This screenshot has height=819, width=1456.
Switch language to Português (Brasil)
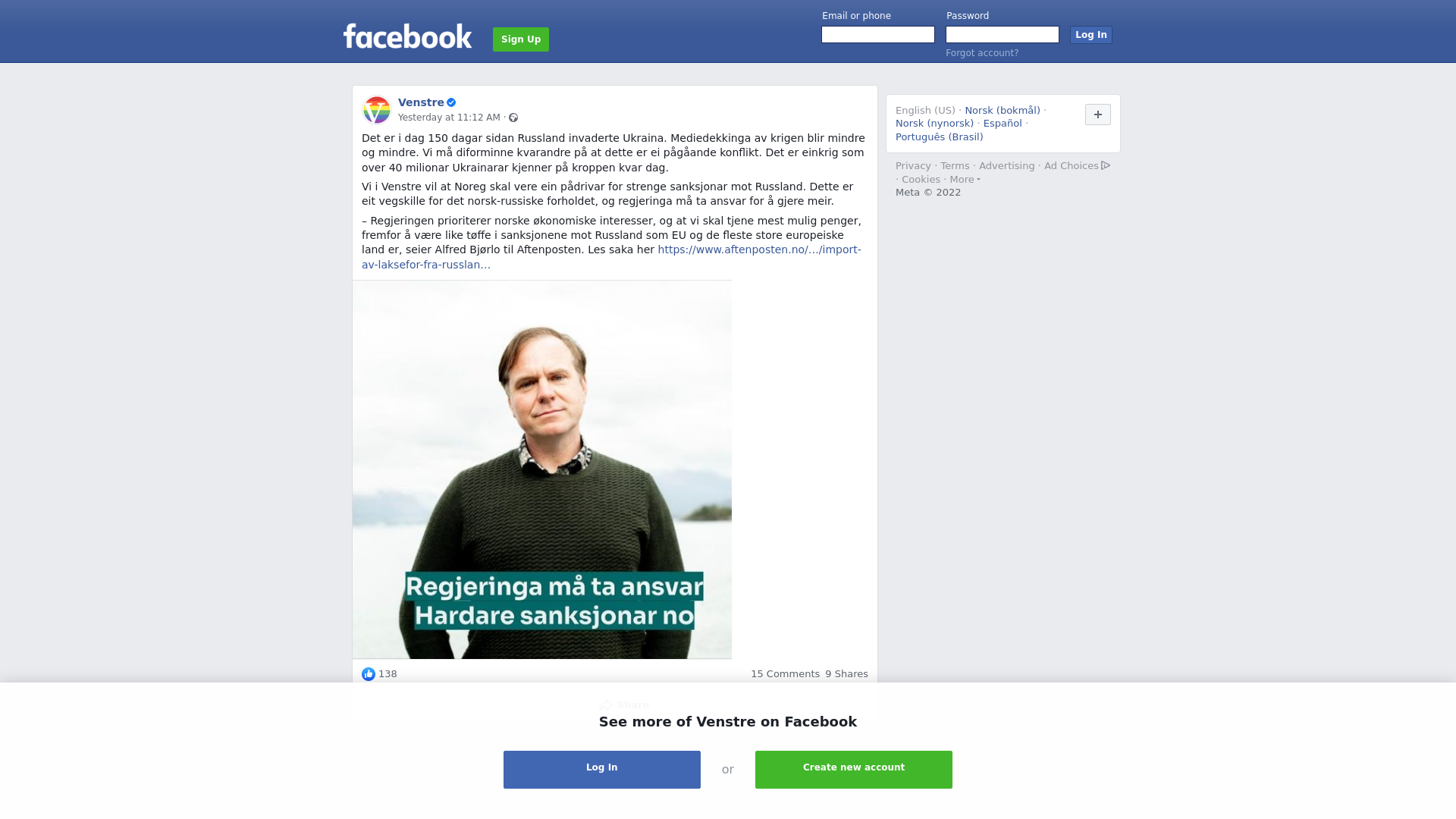pos(939,137)
